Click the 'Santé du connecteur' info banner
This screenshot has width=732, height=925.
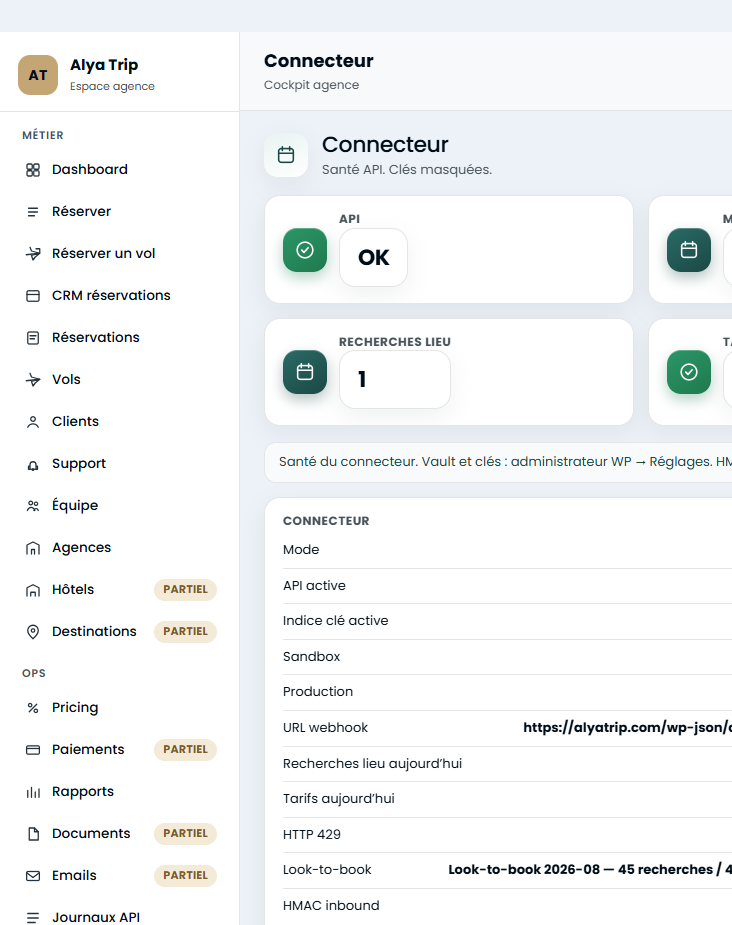tap(498, 462)
